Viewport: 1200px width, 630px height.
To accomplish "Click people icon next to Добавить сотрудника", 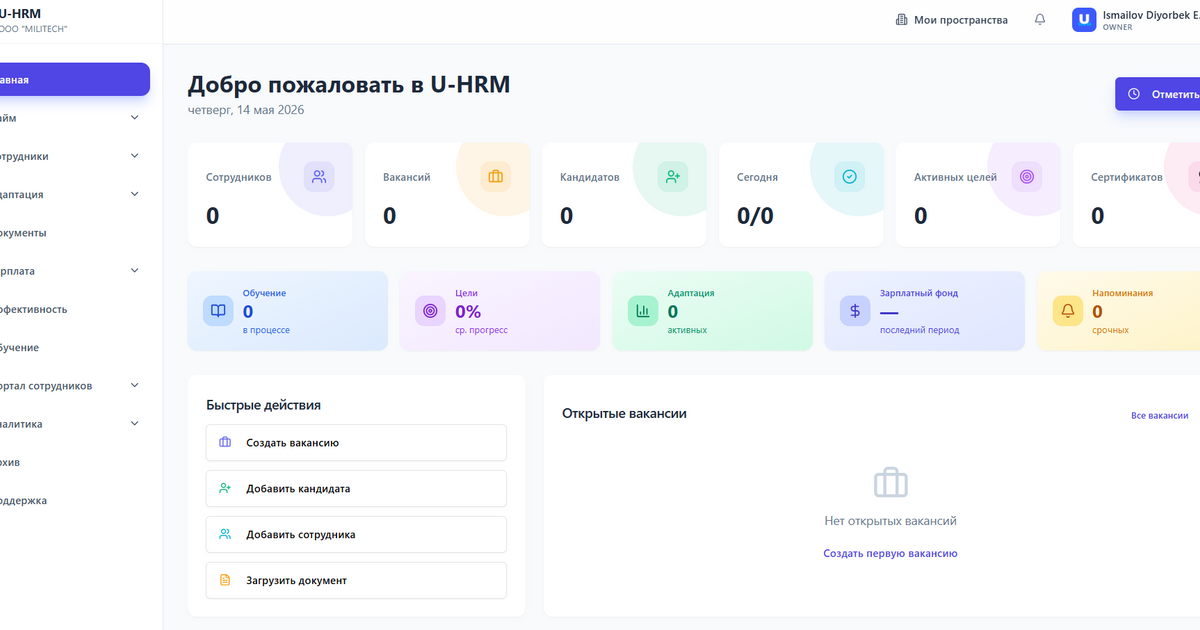I will pyautogui.click(x=225, y=535).
